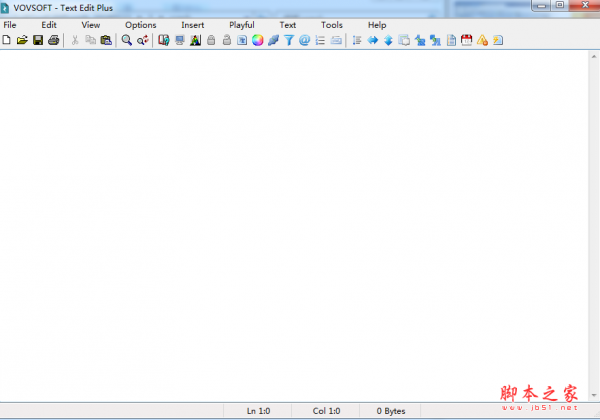The image size is (600, 420).
Task: Click the 'Col 1:0' status bar entry
Action: pyautogui.click(x=326, y=411)
